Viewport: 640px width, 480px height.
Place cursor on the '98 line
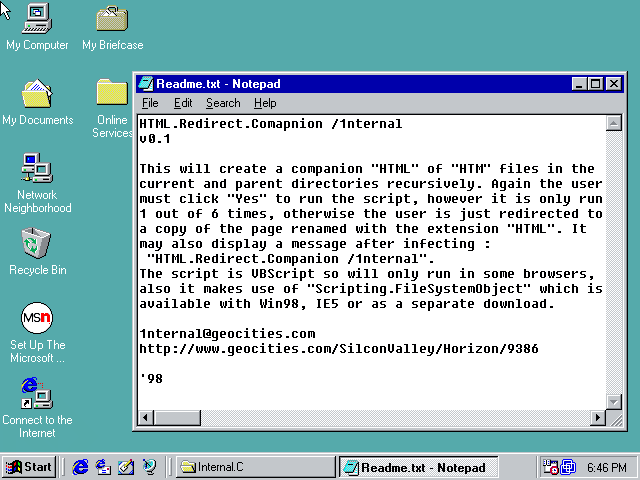[x=151, y=379]
